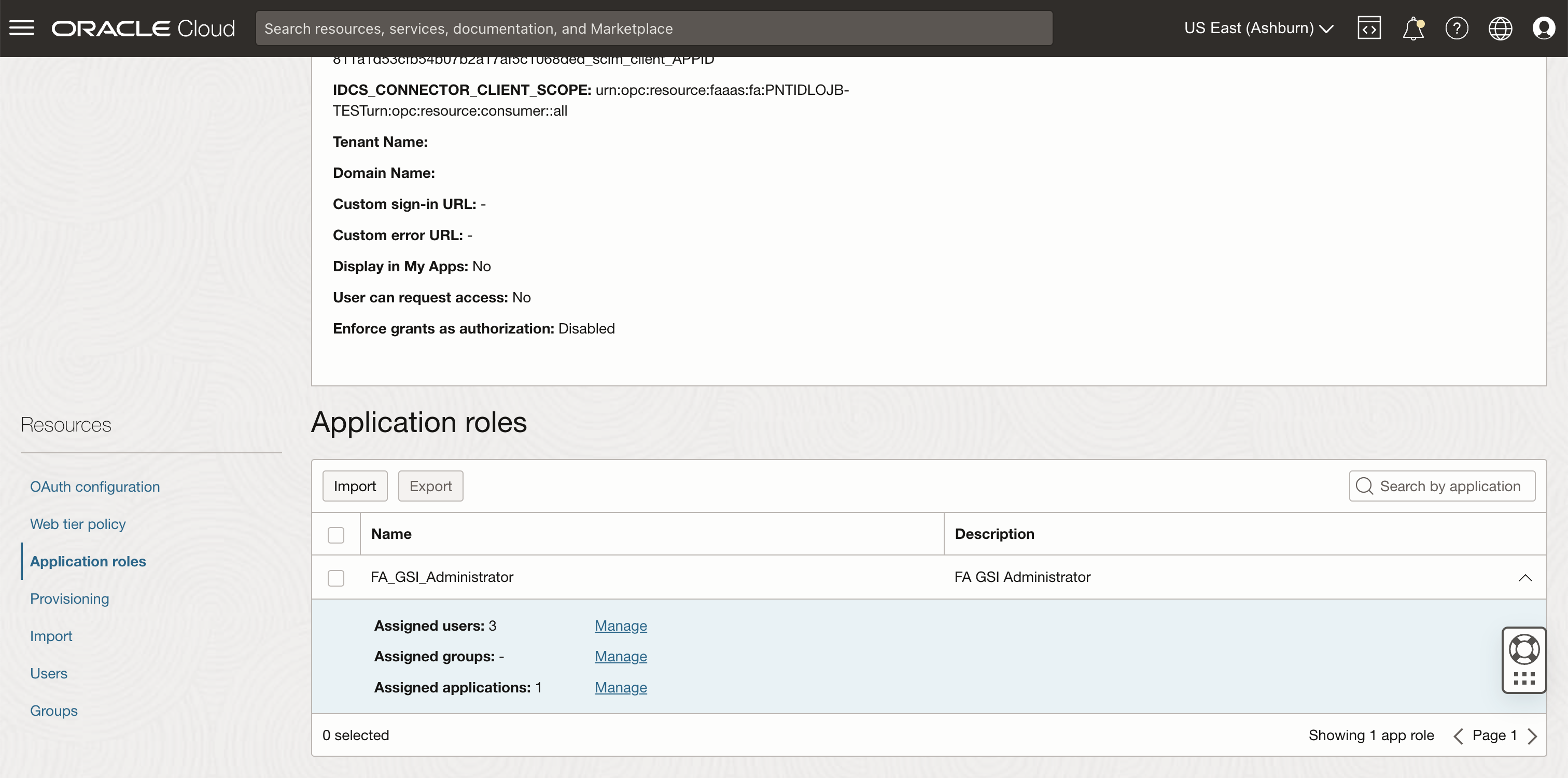This screenshot has height=778, width=1568.
Task: Open the notifications bell
Action: 1413,28
